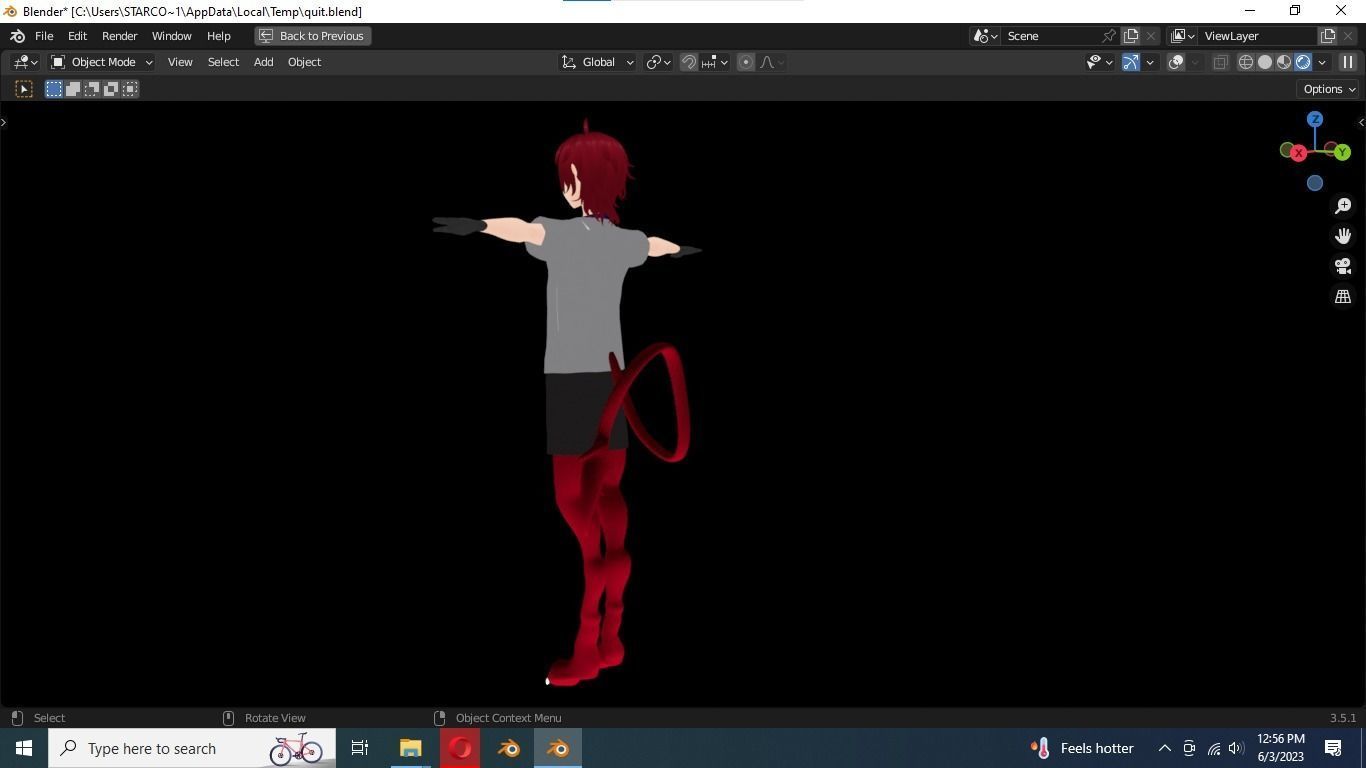Launch Blender from the taskbar
The image size is (1366, 768).
coord(557,748)
